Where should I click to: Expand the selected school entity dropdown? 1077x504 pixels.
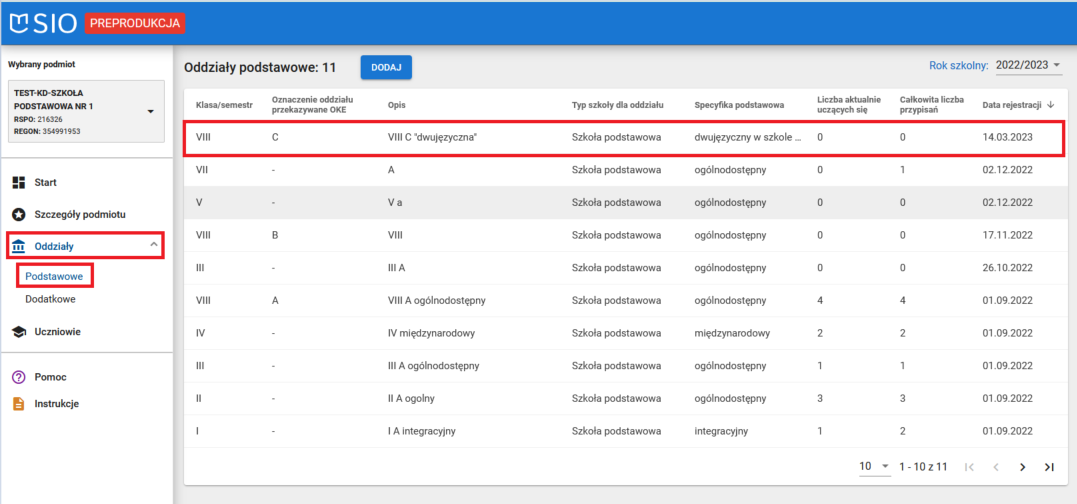(x=150, y=111)
